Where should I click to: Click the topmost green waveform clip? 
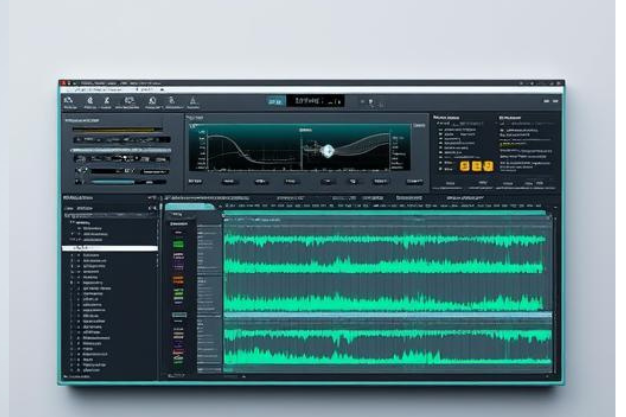384,240
